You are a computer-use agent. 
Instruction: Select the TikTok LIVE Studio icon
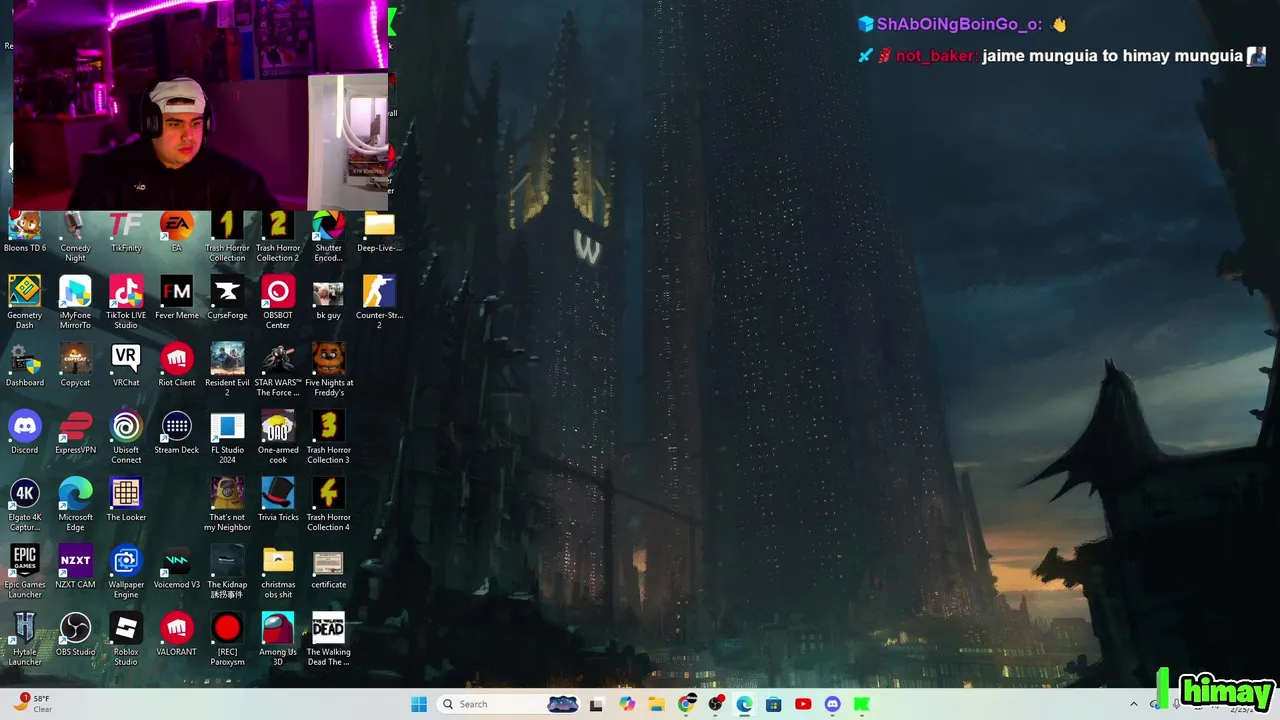tap(126, 303)
